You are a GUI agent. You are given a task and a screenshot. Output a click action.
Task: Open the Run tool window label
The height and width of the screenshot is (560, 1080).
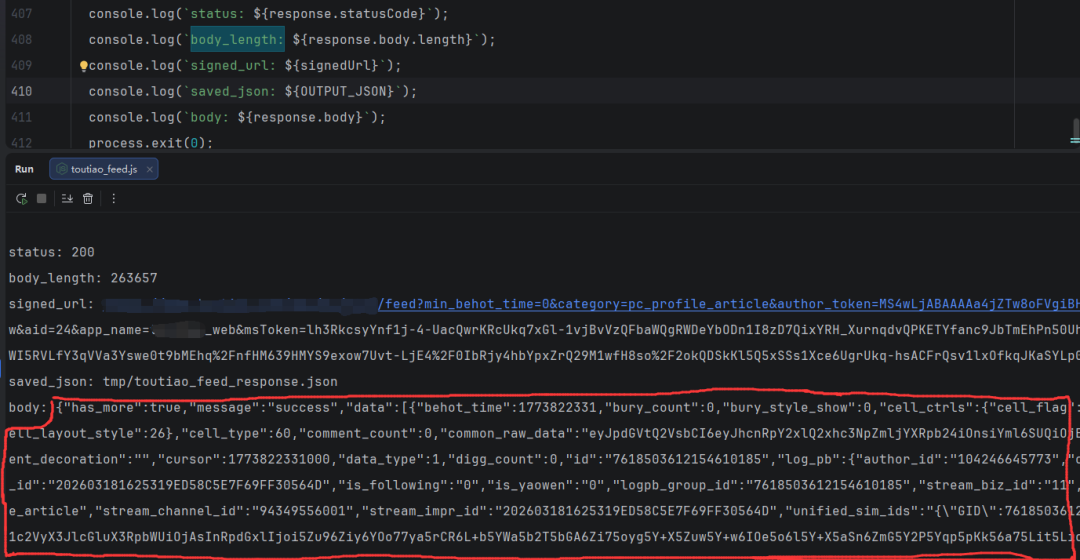pos(24,169)
